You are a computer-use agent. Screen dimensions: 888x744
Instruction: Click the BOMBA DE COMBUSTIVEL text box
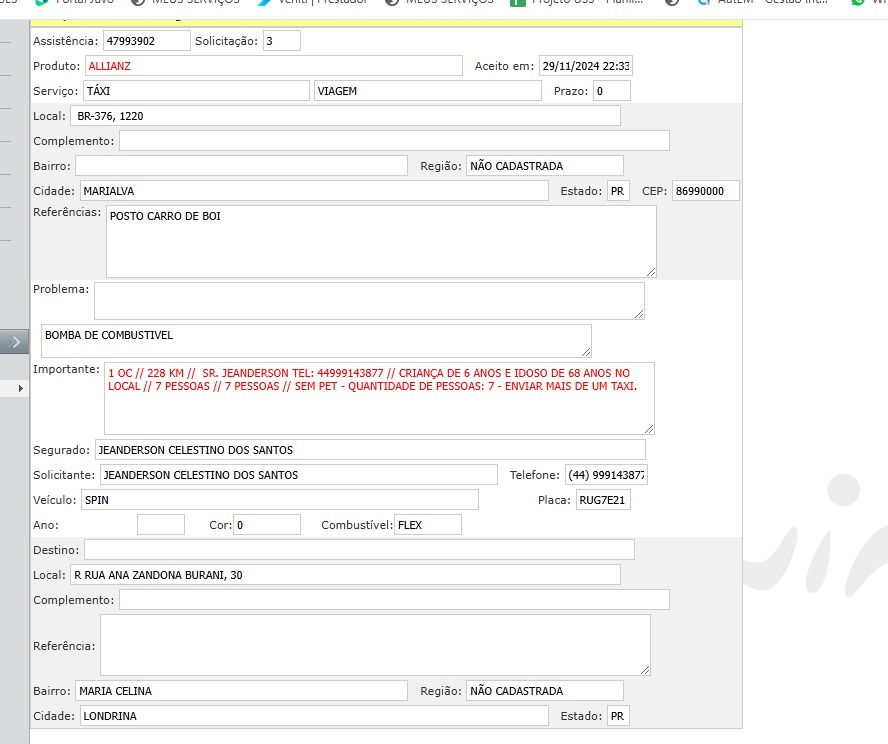(x=317, y=341)
